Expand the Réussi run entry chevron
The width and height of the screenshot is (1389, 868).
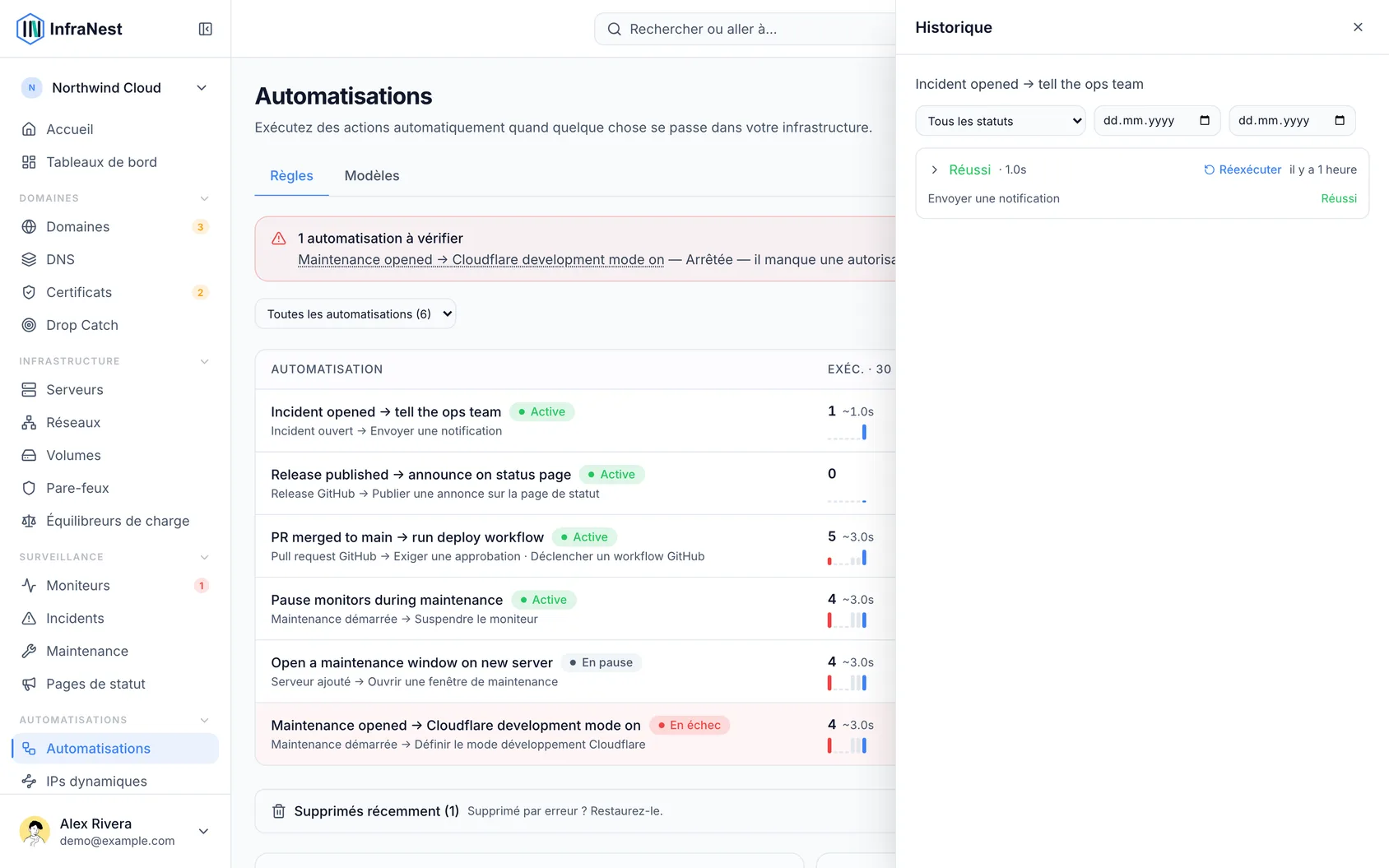coord(935,169)
